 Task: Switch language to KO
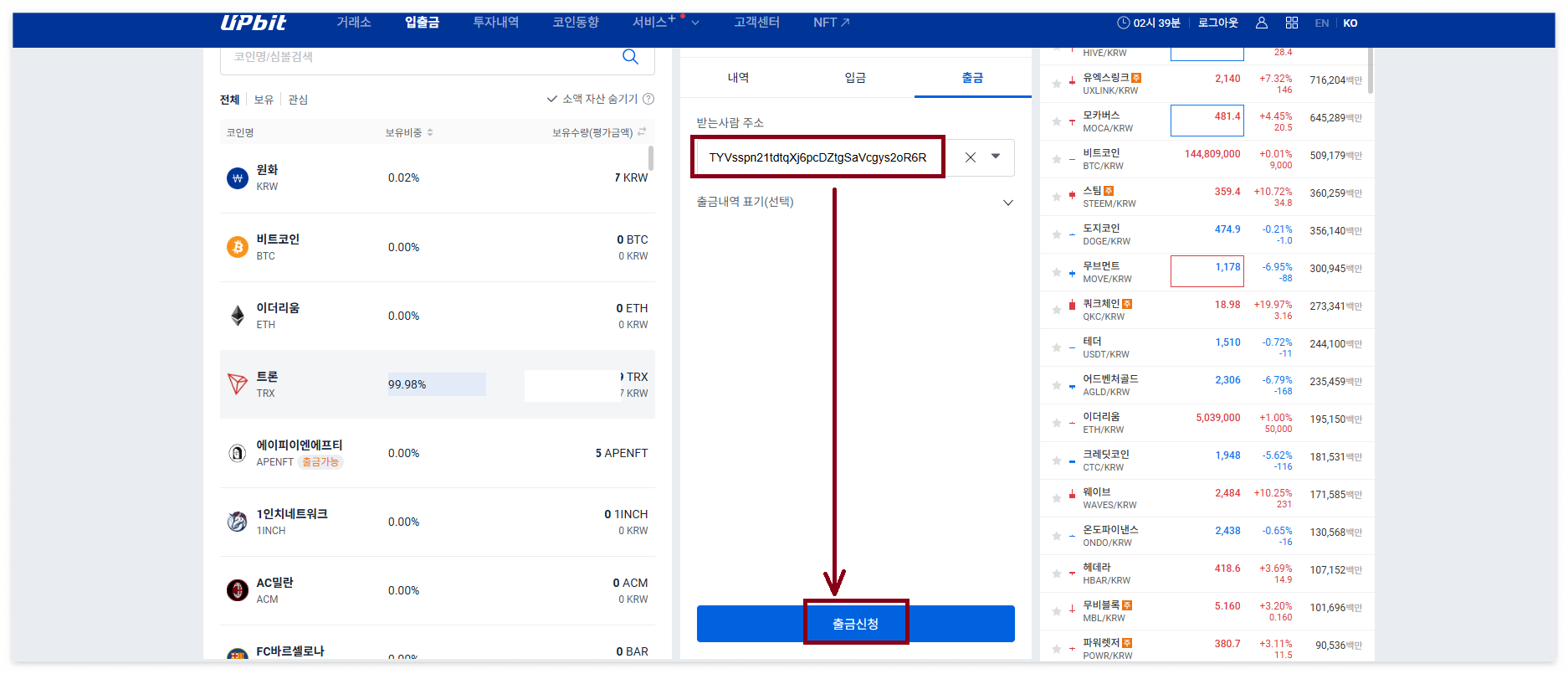[1350, 23]
